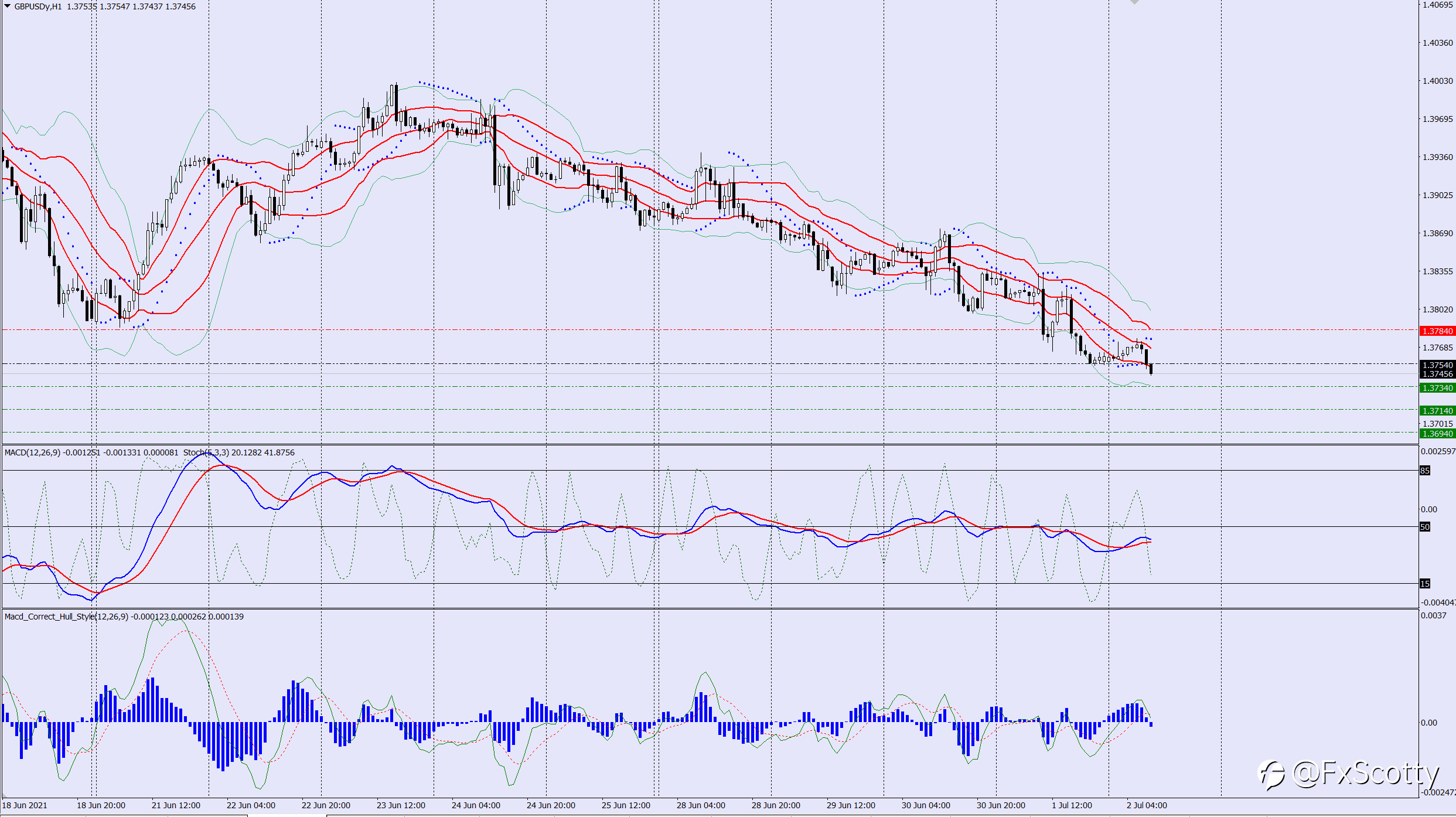Select the 30 Jun 04:00 time label
This screenshot has height=817, width=1456.
coord(926,805)
